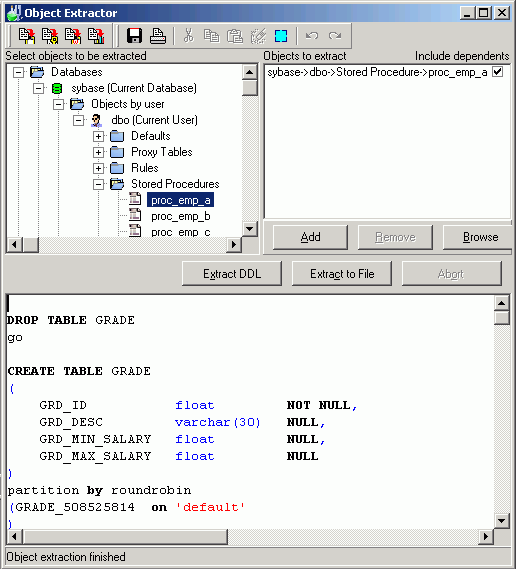
Task: Click the Extract DDL button
Action: 232,274
